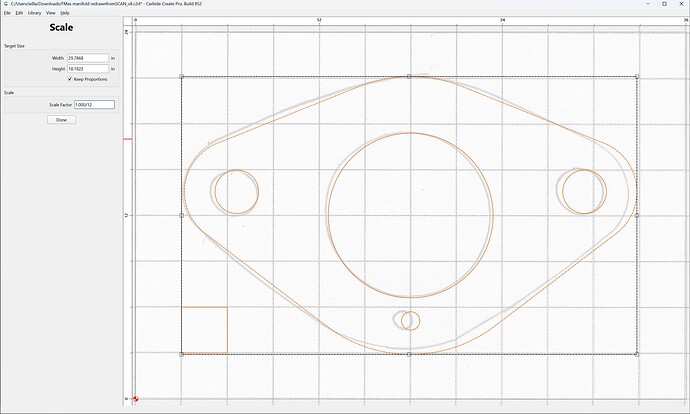Click the left-middle selection handle
Viewport: 690px width, 414px height.
pyautogui.click(x=181, y=216)
